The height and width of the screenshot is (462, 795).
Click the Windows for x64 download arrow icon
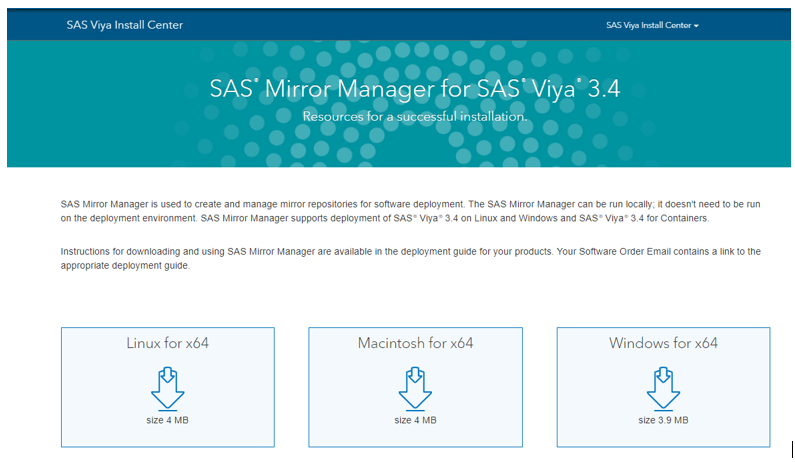click(663, 388)
